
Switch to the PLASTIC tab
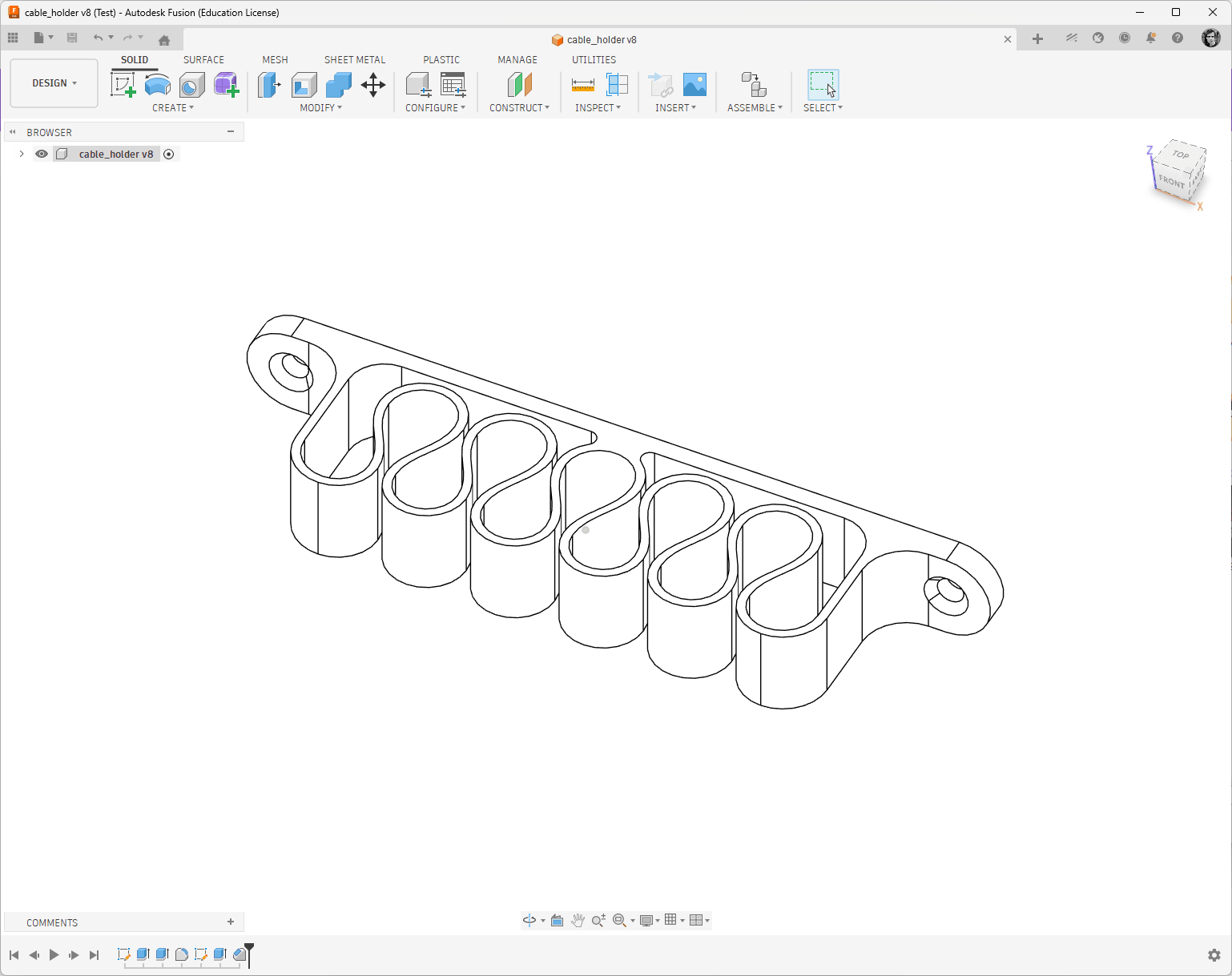(441, 60)
